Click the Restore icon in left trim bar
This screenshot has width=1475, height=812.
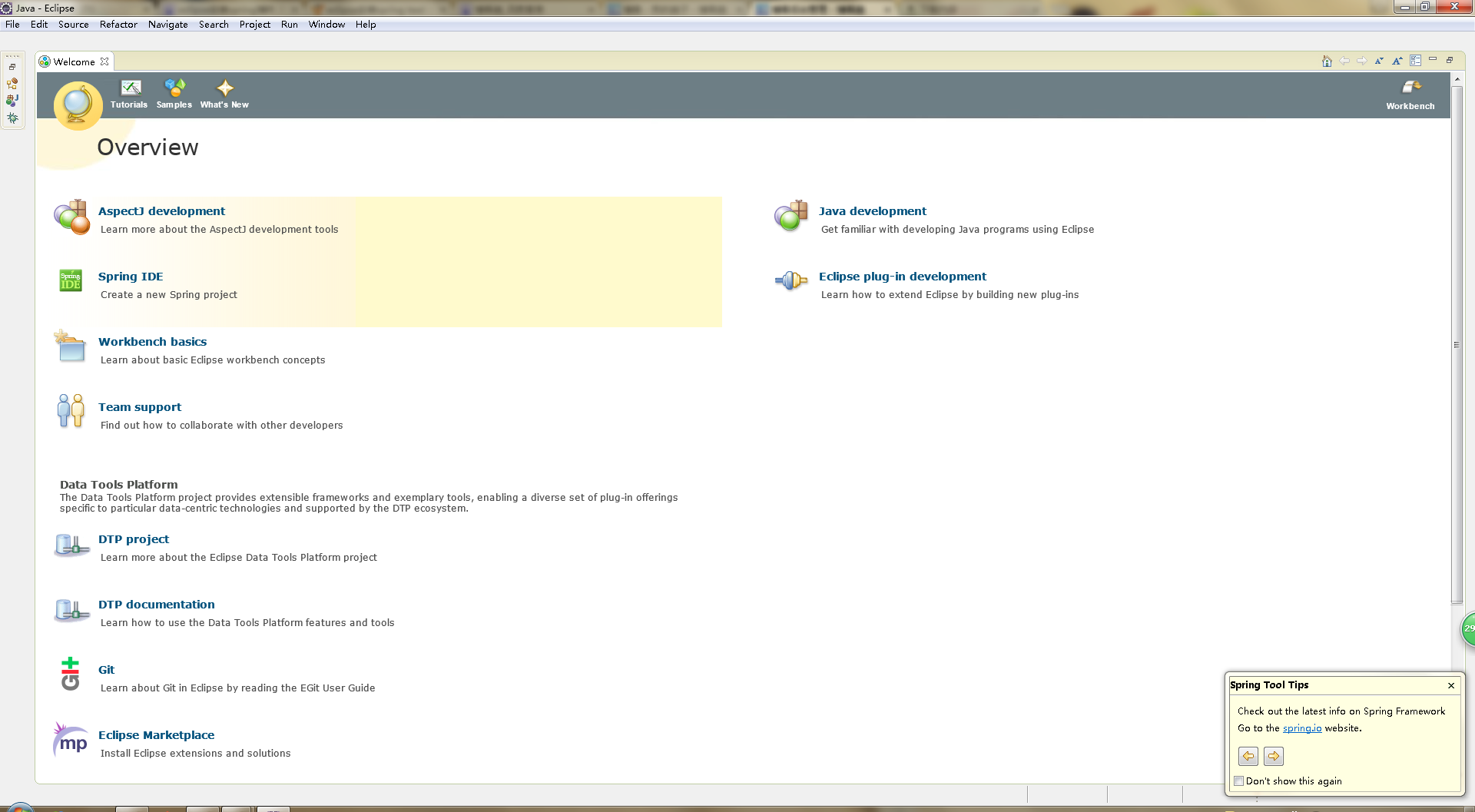tap(12, 67)
